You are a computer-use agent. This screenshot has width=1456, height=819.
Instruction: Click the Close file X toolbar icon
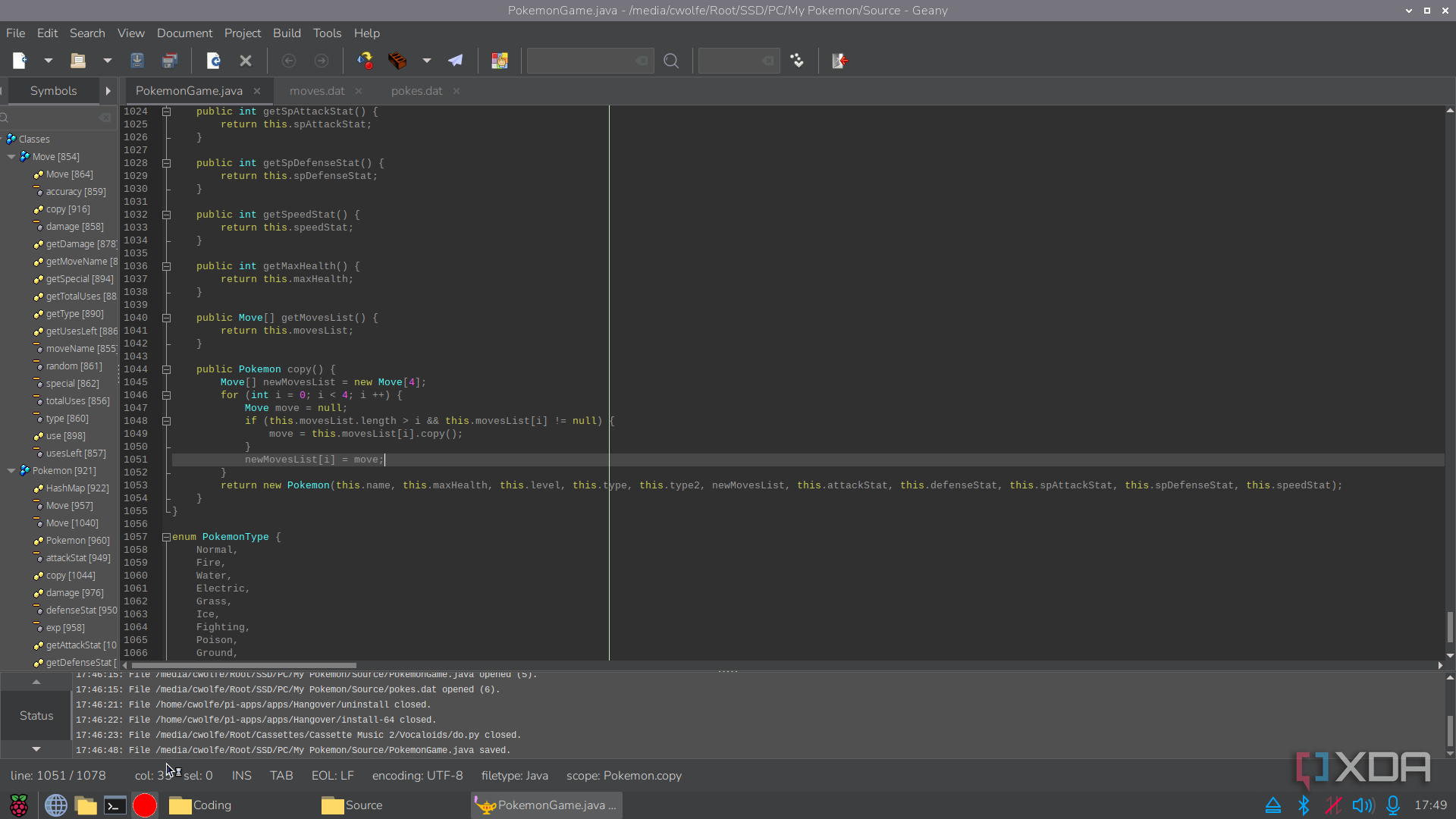click(x=246, y=61)
